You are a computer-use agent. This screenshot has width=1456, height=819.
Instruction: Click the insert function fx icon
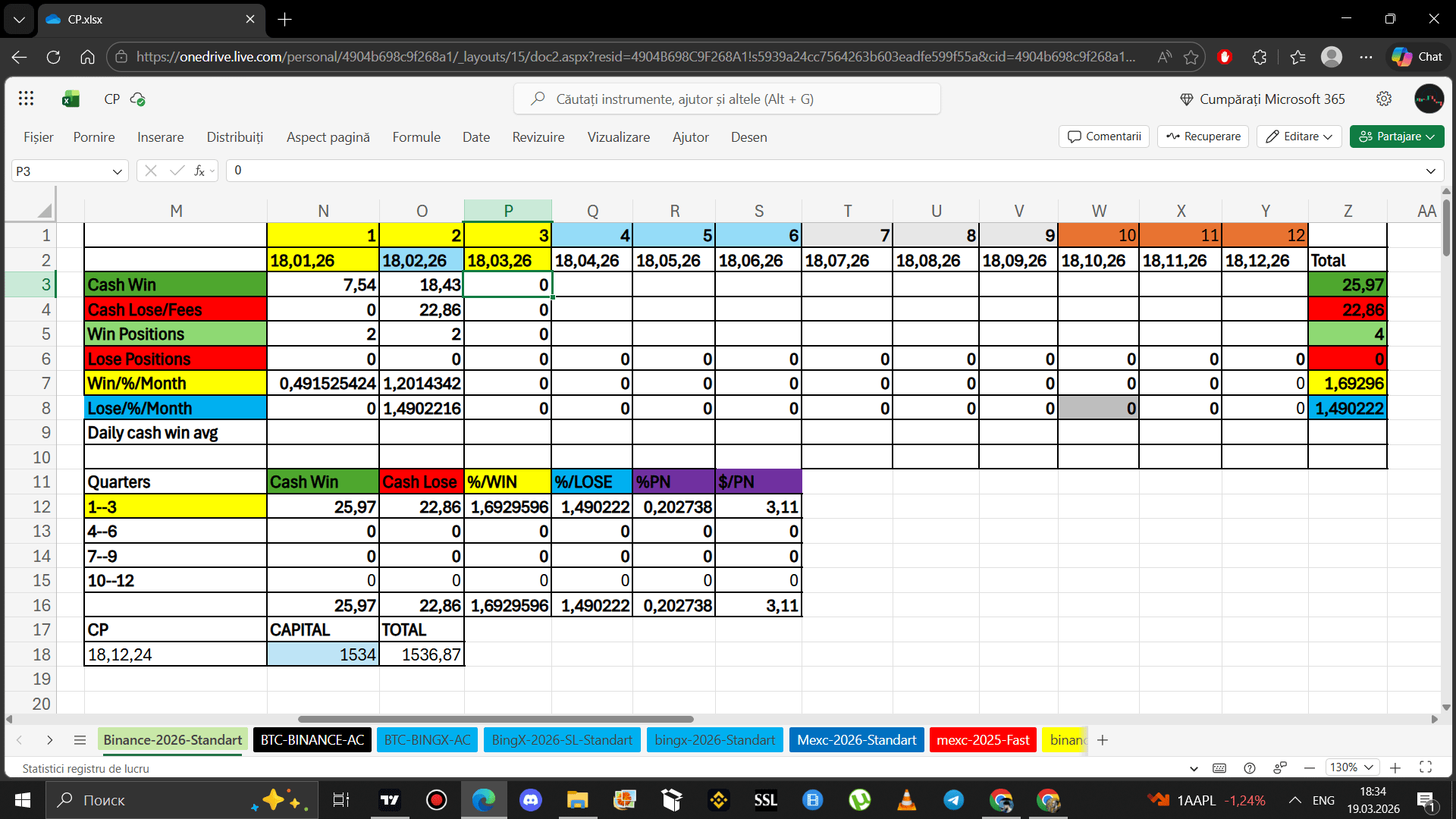(x=199, y=171)
